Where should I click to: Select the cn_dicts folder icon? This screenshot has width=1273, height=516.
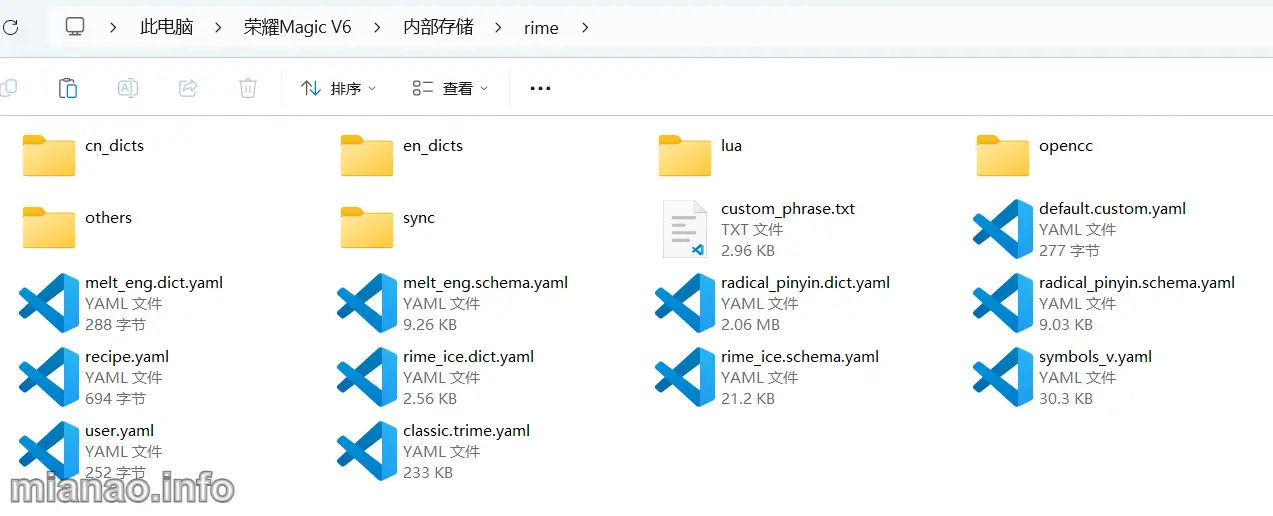point(49,155)
